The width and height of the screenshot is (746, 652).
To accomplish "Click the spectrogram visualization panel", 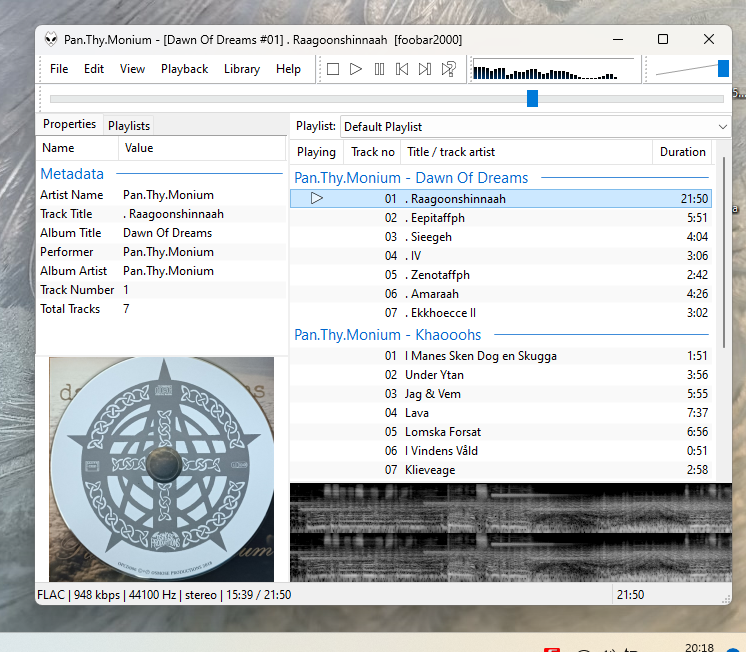I will coord(511,533).
